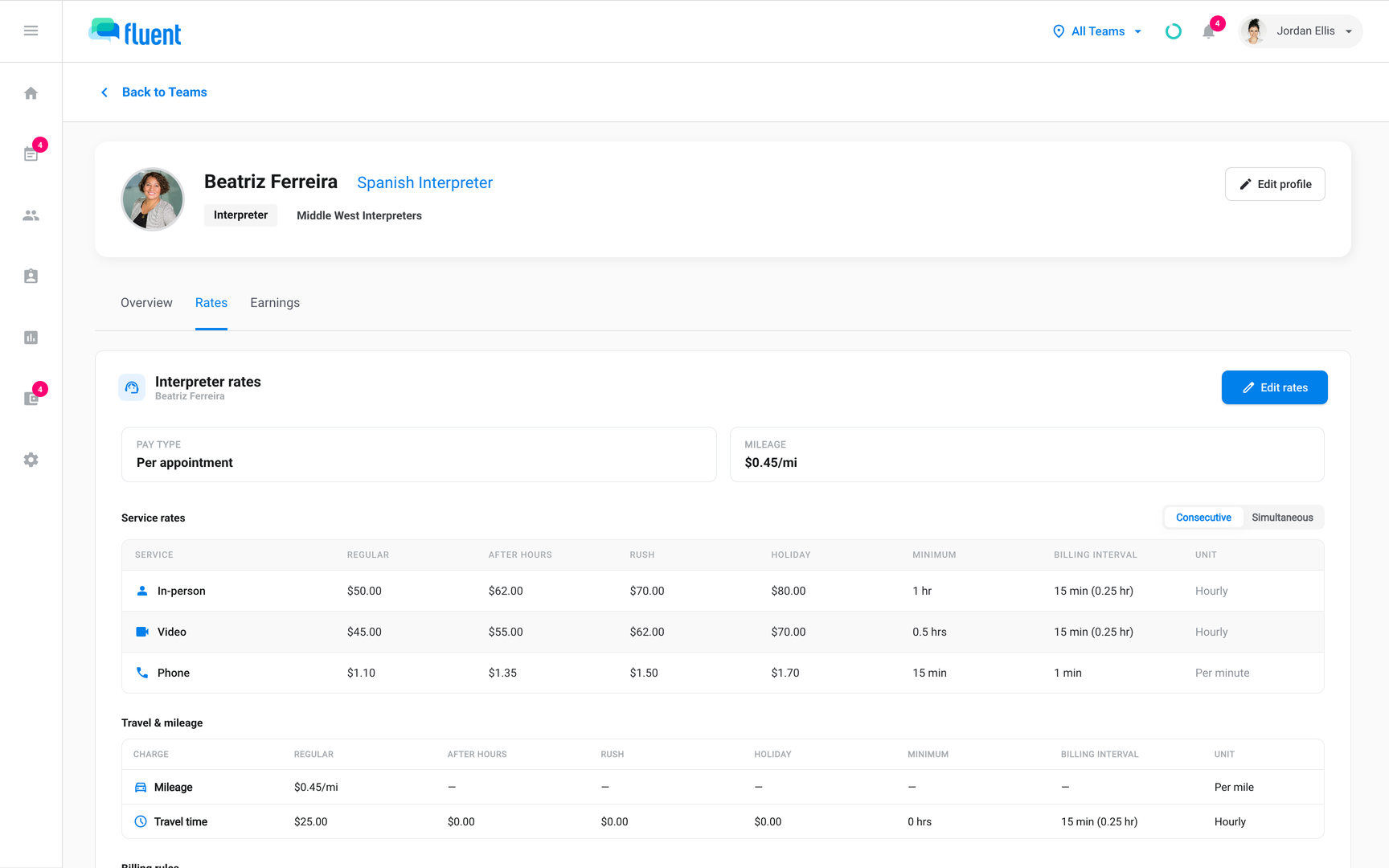The width and height of the screenshot is (1389, 868).
Task: Click Video minimum 0.5 hrs
Action: pos(929,632)
